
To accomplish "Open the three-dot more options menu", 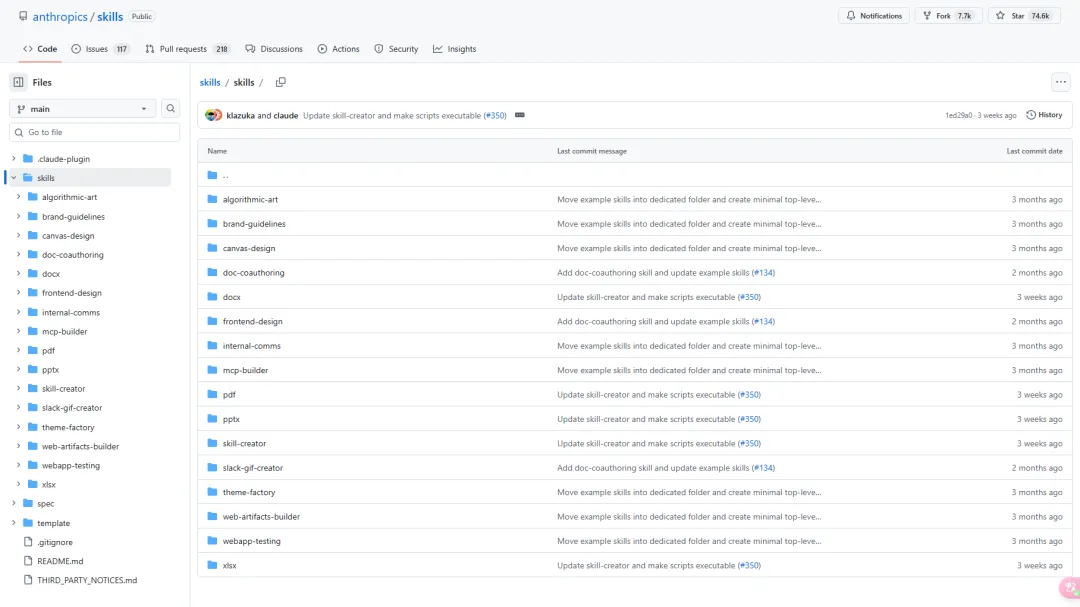I will point(1060,82).
